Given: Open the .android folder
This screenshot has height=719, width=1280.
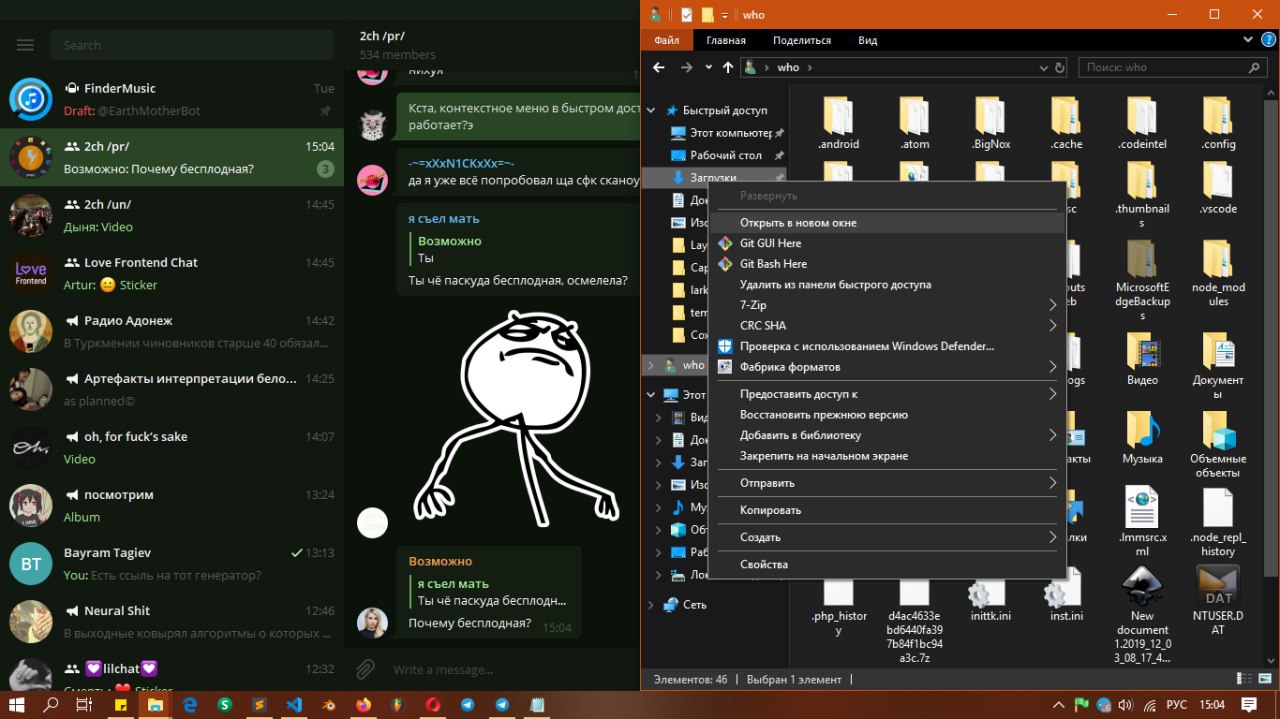Looking at the screenshot, I should 838,123.
